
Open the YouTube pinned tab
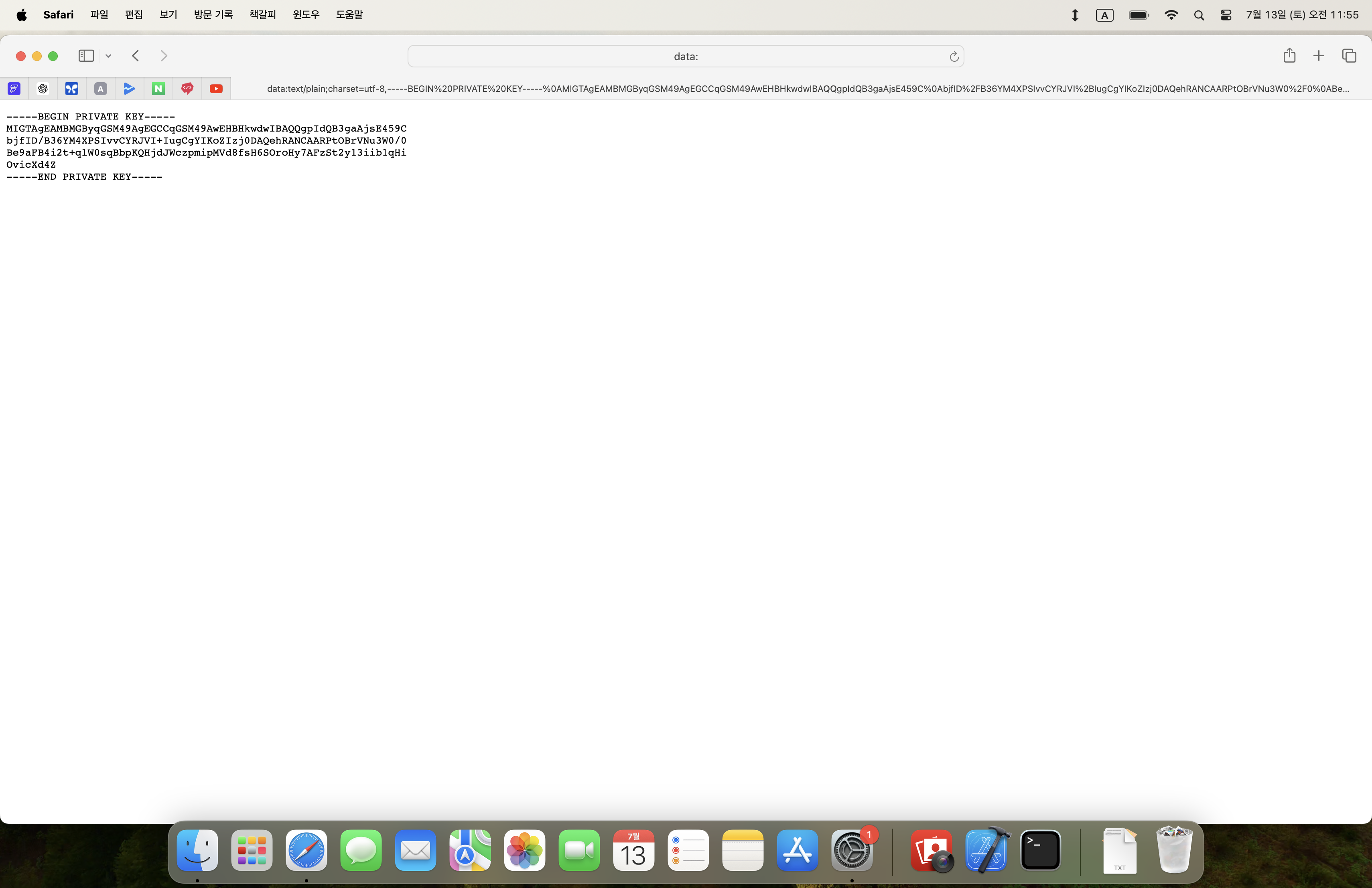point(216,88)
